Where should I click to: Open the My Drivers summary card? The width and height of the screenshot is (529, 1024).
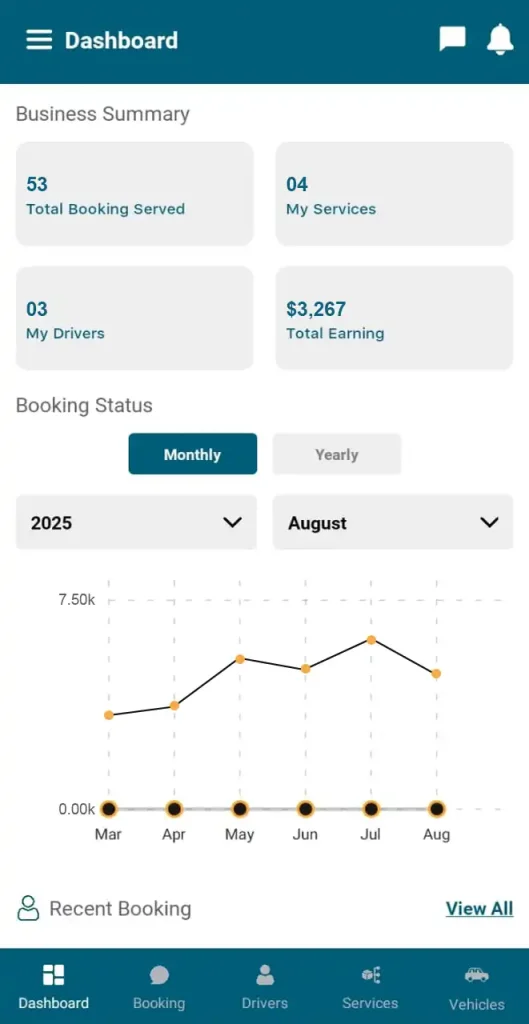(135, 318)
